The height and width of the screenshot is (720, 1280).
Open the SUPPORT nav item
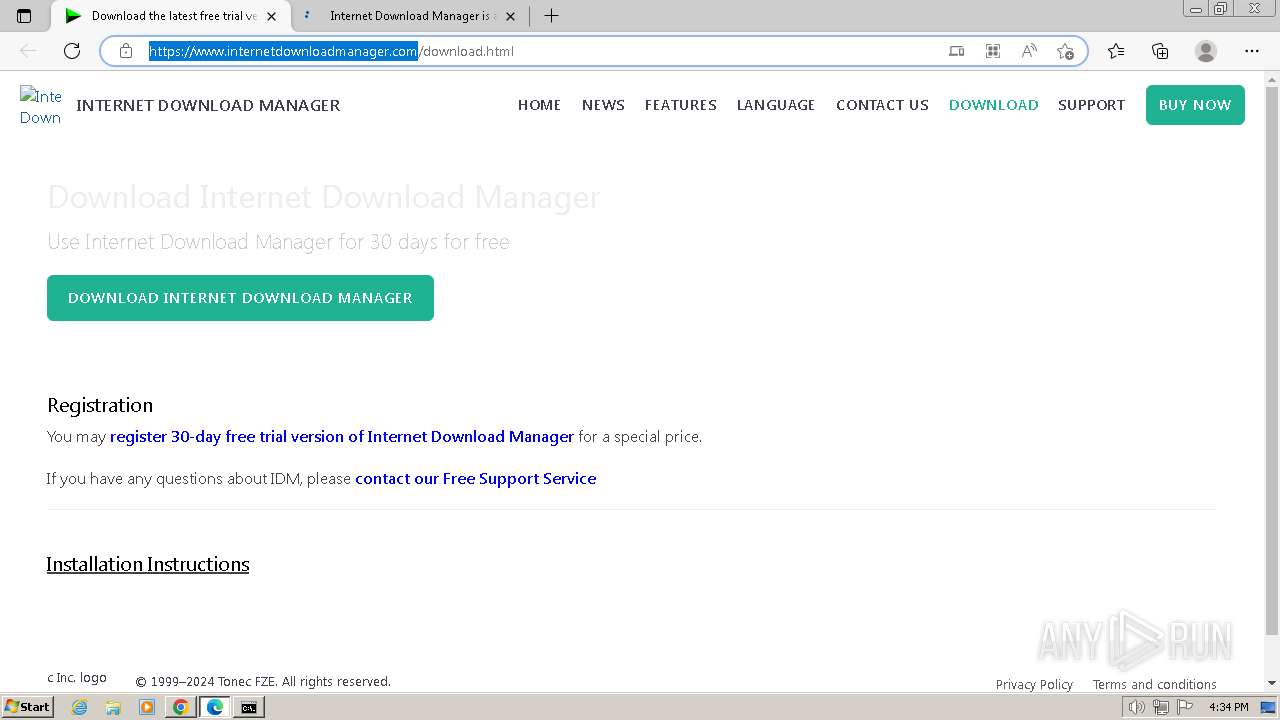point(1091,105)
